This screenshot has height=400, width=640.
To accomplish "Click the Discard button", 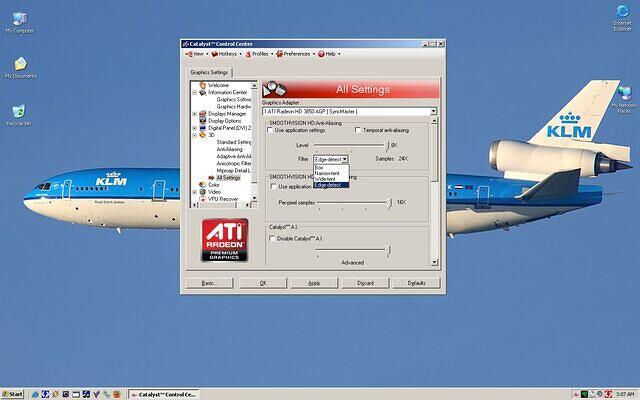I will (x=365, y=283).
